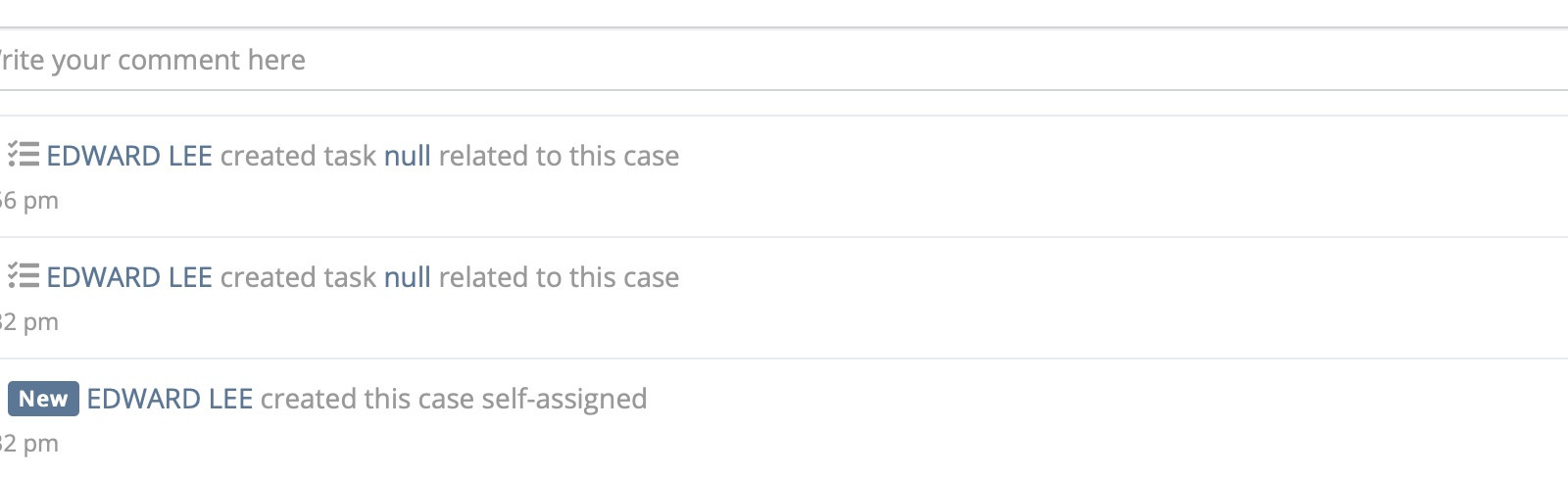Click 'created task' text in the 56 pm entry
Screen dimensions: 1568x478
coord(298,156)
